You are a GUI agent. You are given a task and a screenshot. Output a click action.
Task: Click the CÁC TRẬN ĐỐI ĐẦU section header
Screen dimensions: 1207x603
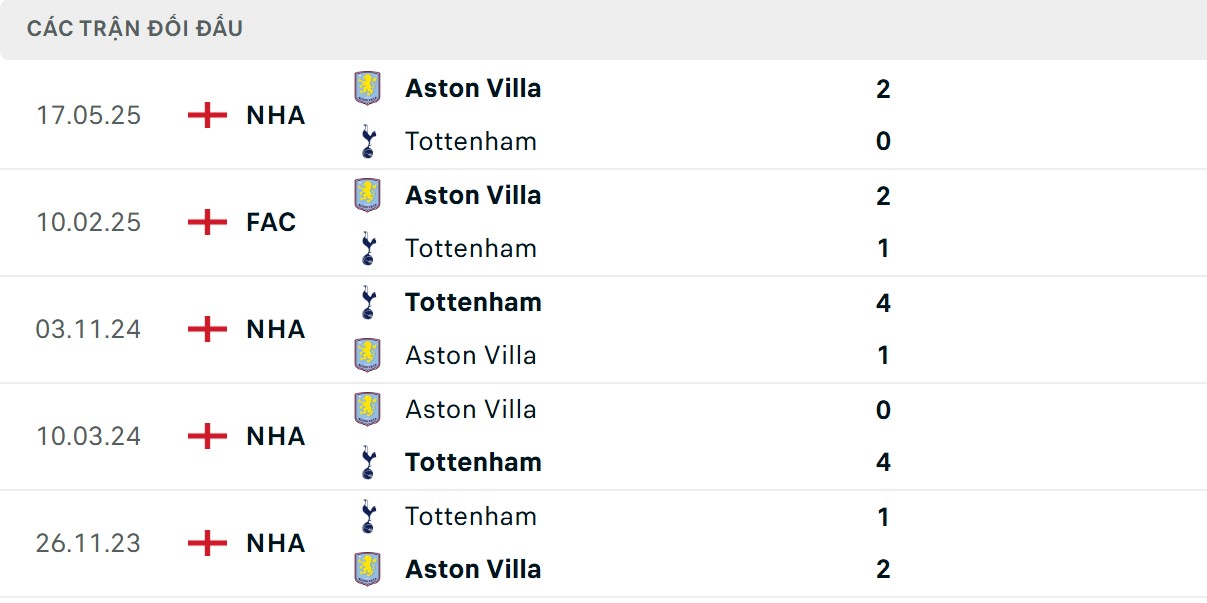tap(133, 28)
